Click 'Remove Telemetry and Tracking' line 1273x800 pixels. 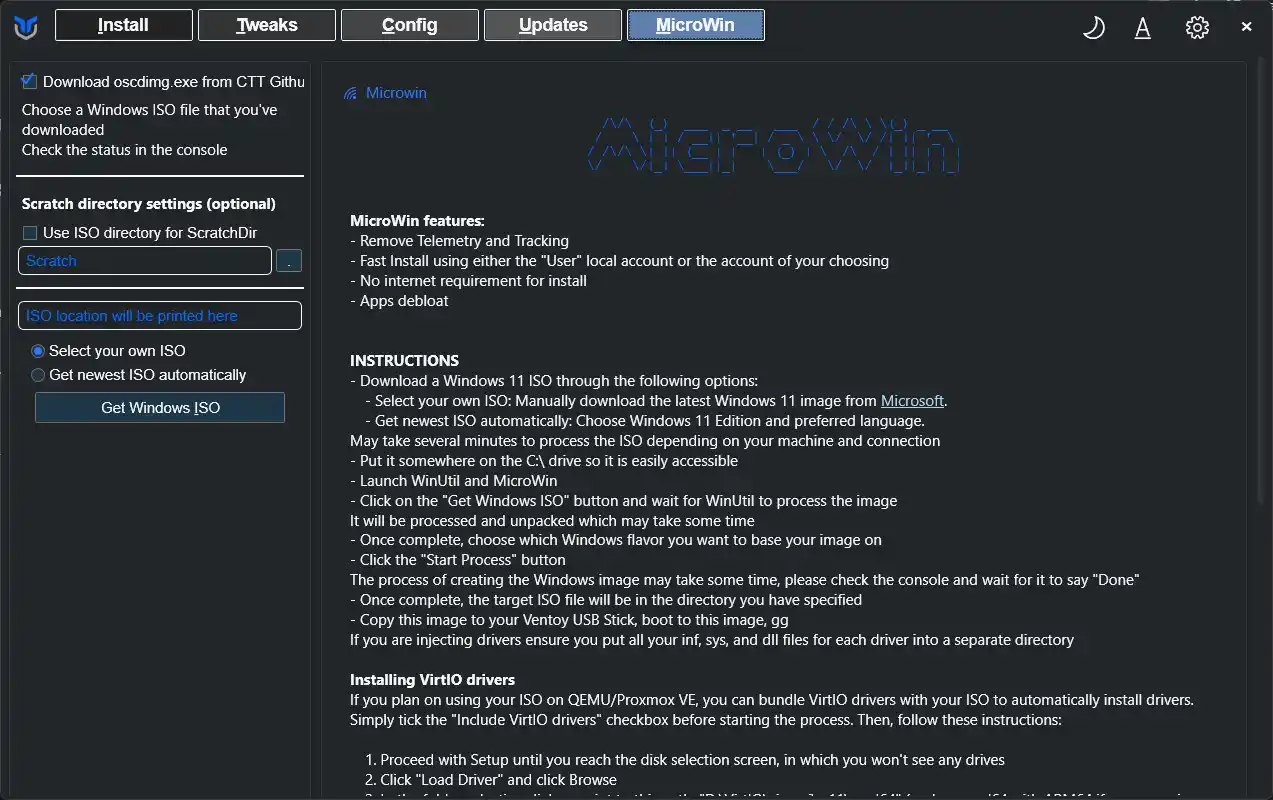pos(460,241)
